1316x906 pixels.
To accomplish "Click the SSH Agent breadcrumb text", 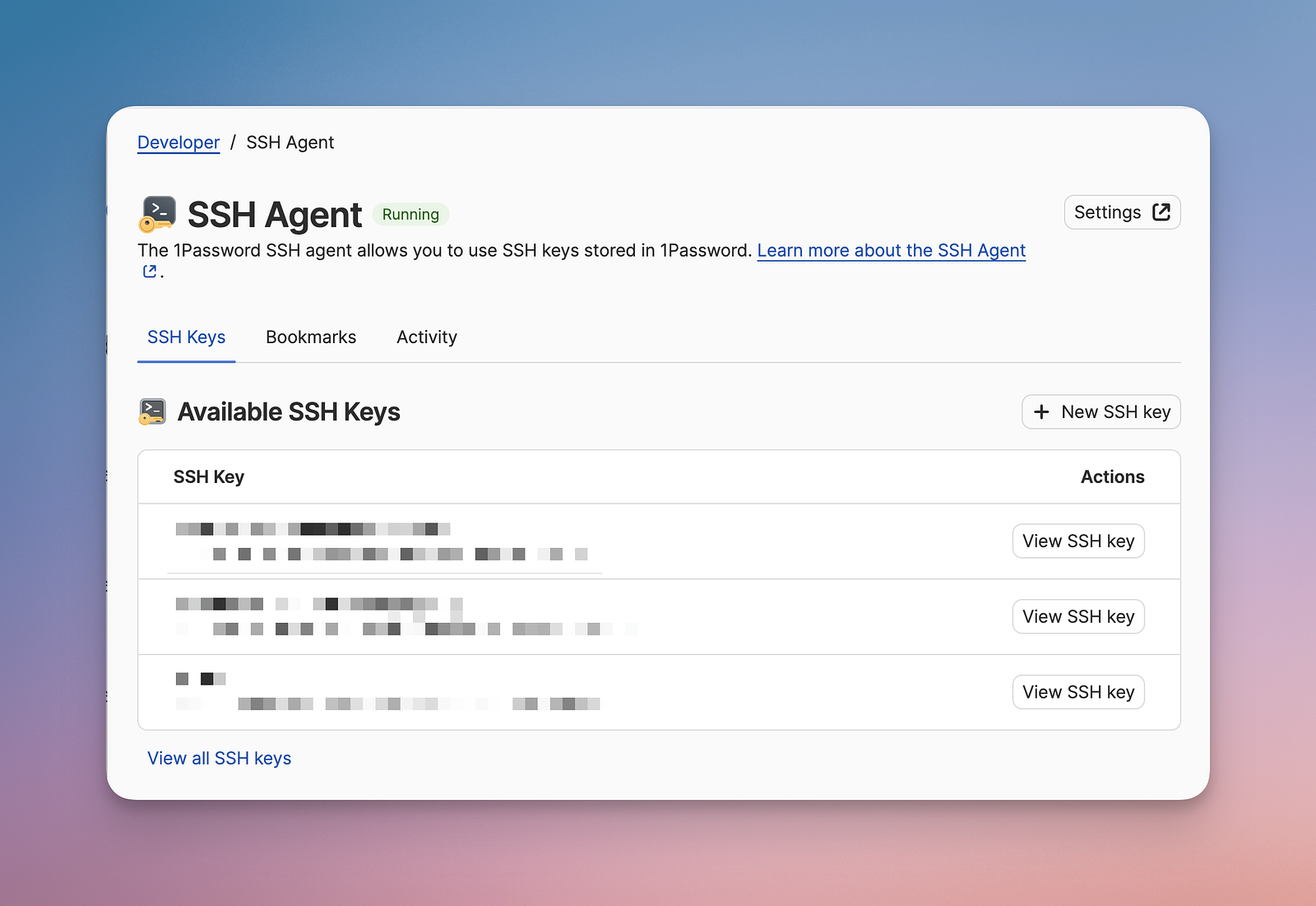I will 290,142.
